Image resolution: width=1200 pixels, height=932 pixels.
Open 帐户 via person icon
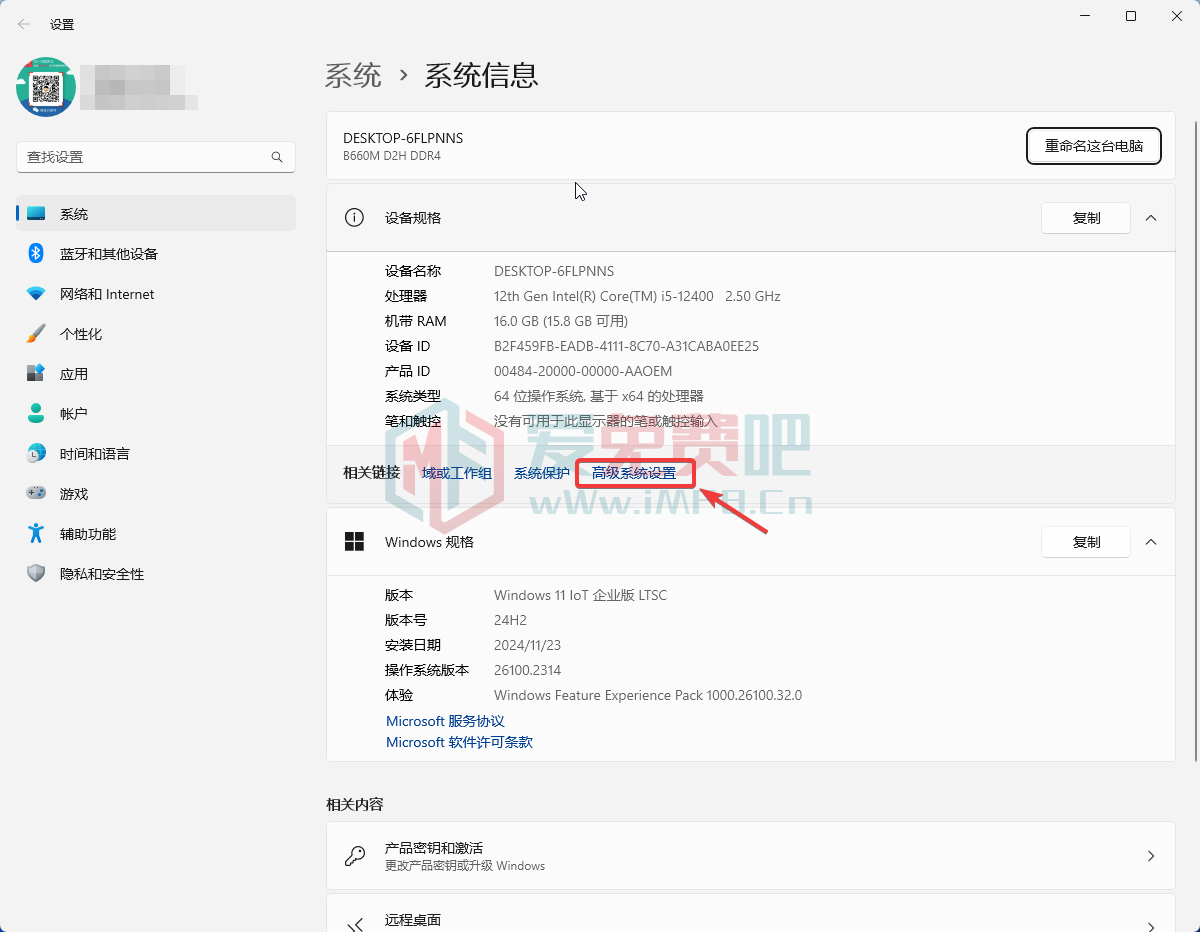36,414
